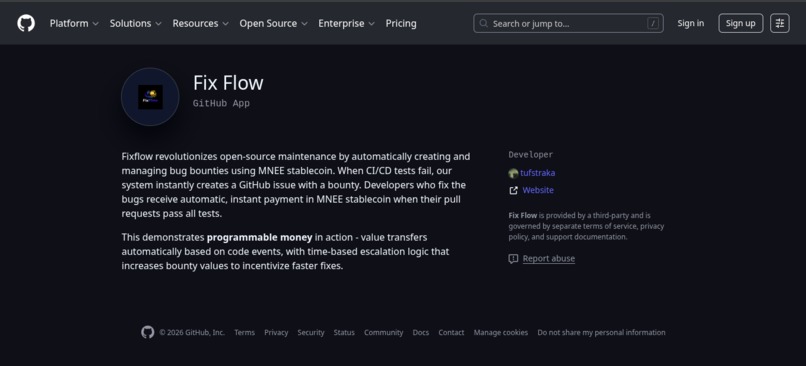Open the appearance settings sliders icon
The image size is (806, 366).
(780, 23)
